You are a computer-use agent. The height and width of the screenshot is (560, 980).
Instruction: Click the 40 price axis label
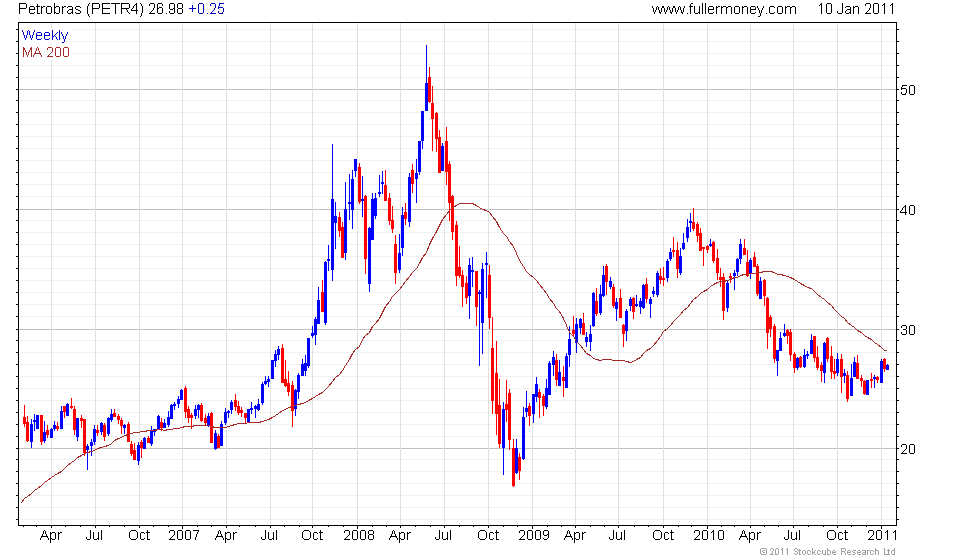pos(908,210)
